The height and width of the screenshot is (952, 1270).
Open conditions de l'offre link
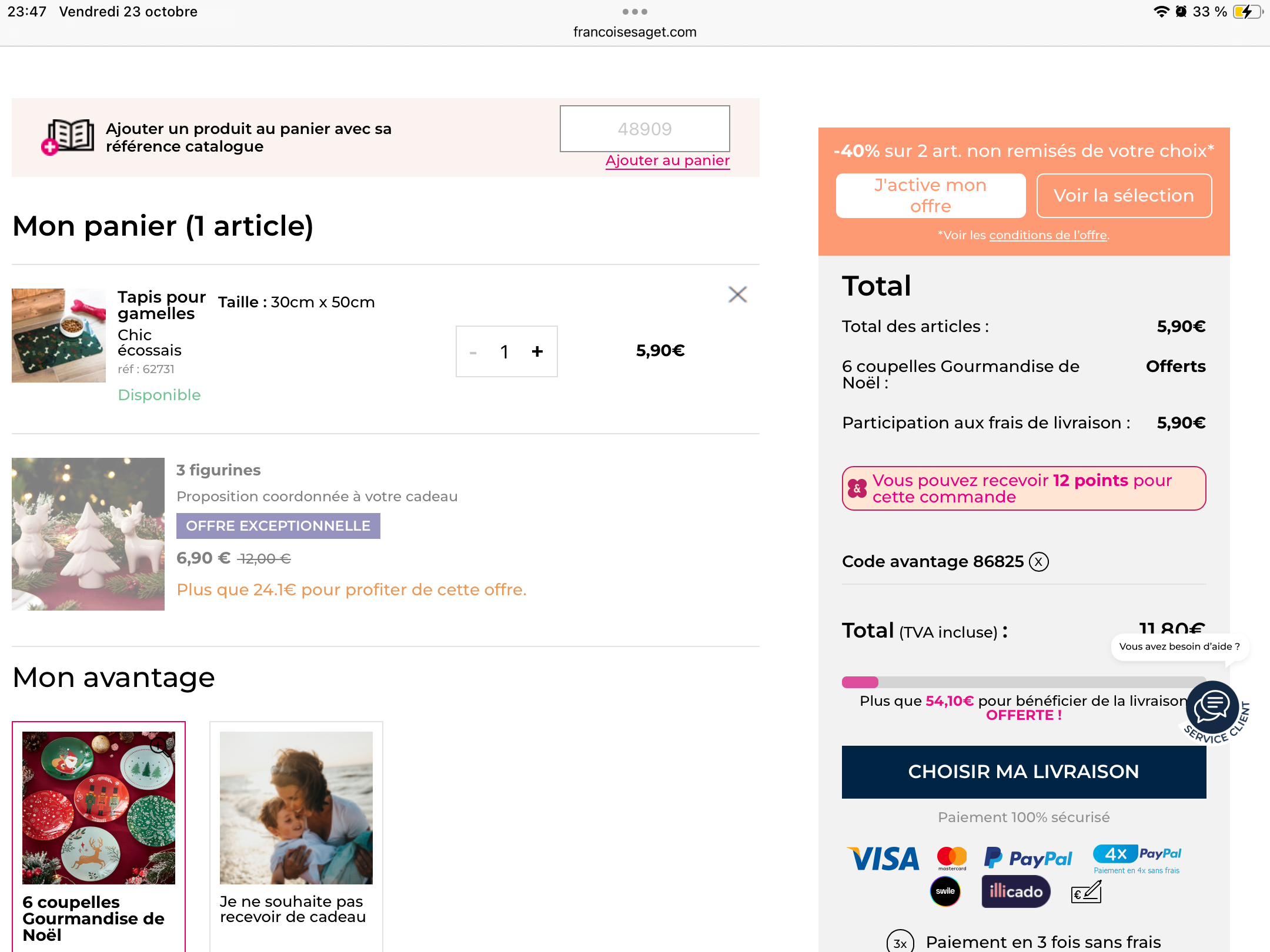coord(1048,235)
